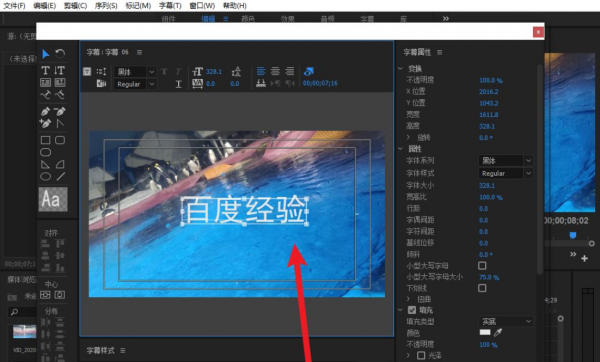Open title panel menu next to 字幕 06
This screenshot has height=362, width=600.
pyautogui.click(x=139, y=52)
